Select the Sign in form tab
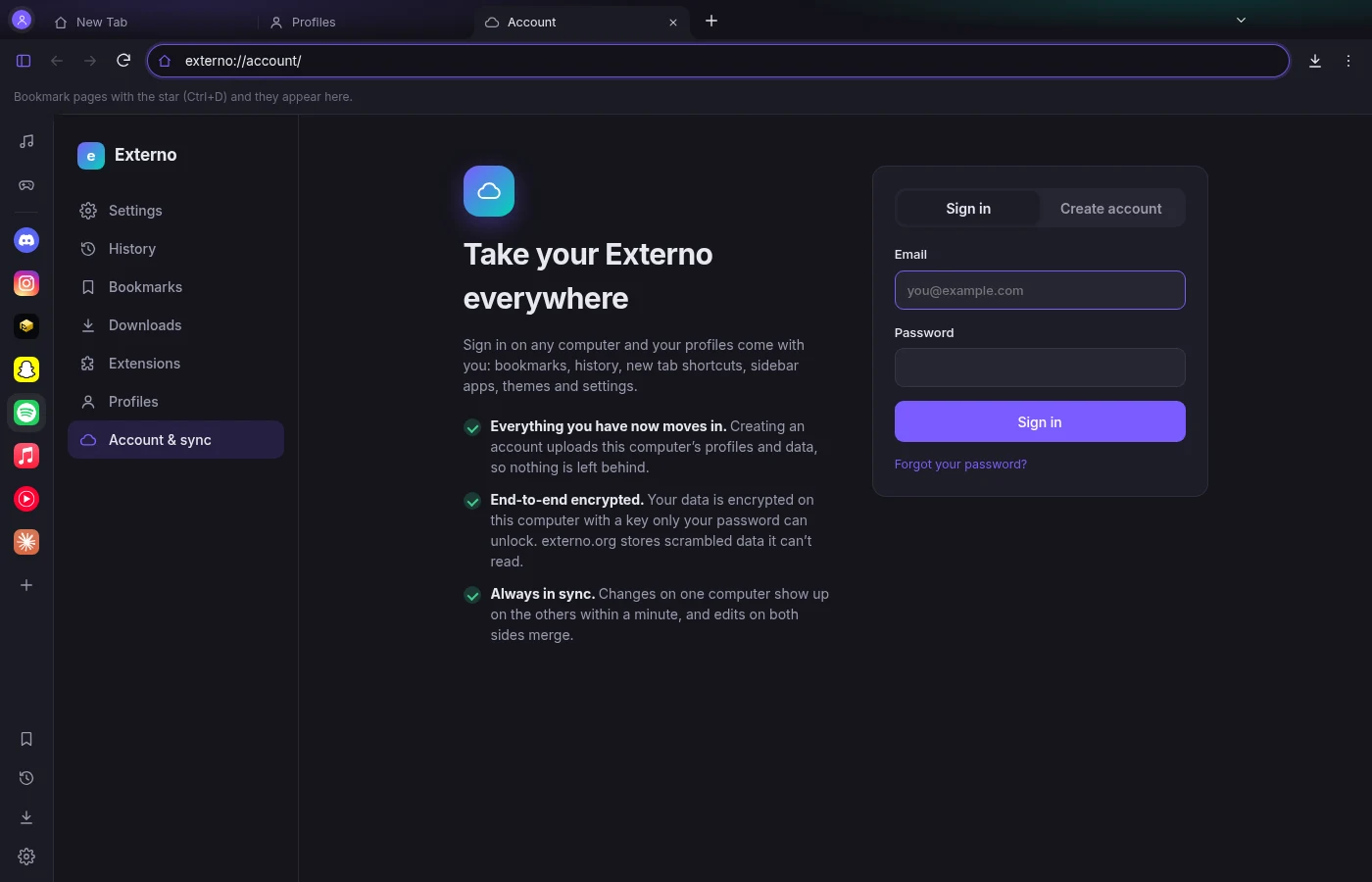This screenshot has height=882, width=1372. [968, 208]
